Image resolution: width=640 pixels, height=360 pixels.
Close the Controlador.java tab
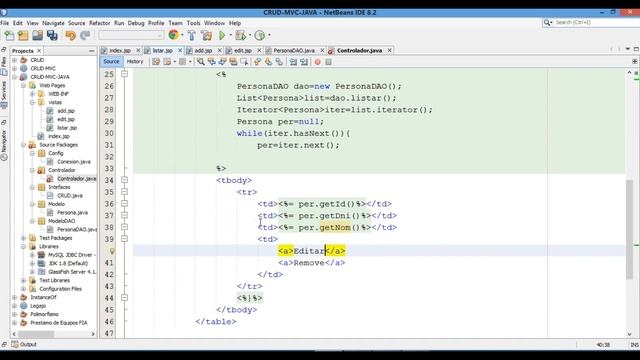tap(389, 50)
